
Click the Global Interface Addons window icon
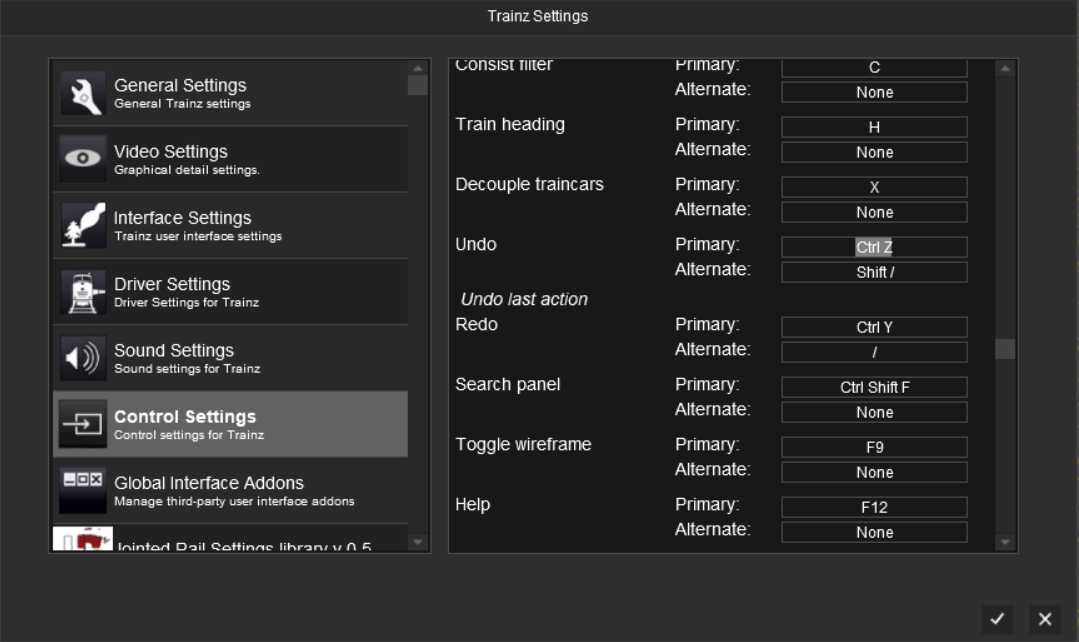click(82, 490)
